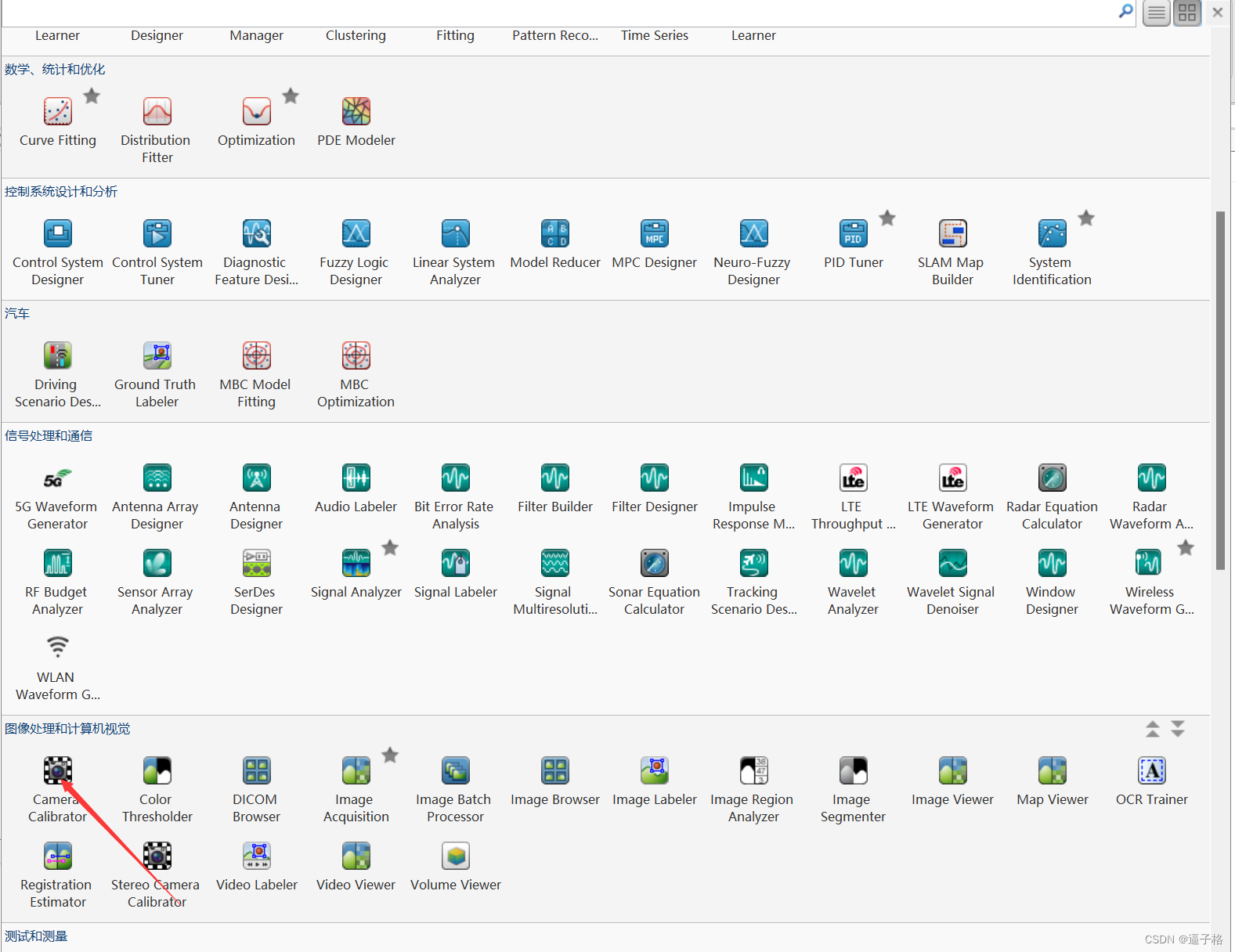The width and height of the screenshot is (1235, 952).
Task: Launch the OCR Trainer app
Action: coord(1152,770)
